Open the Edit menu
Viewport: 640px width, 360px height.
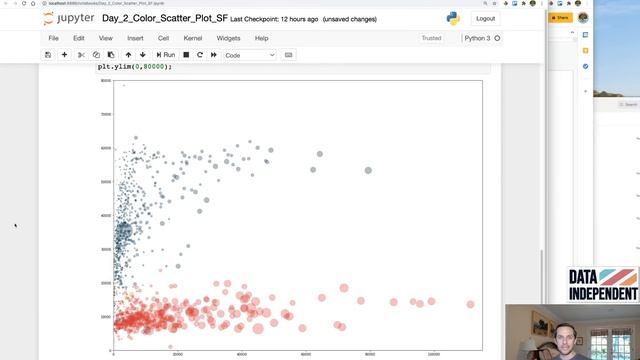point(78,38)
